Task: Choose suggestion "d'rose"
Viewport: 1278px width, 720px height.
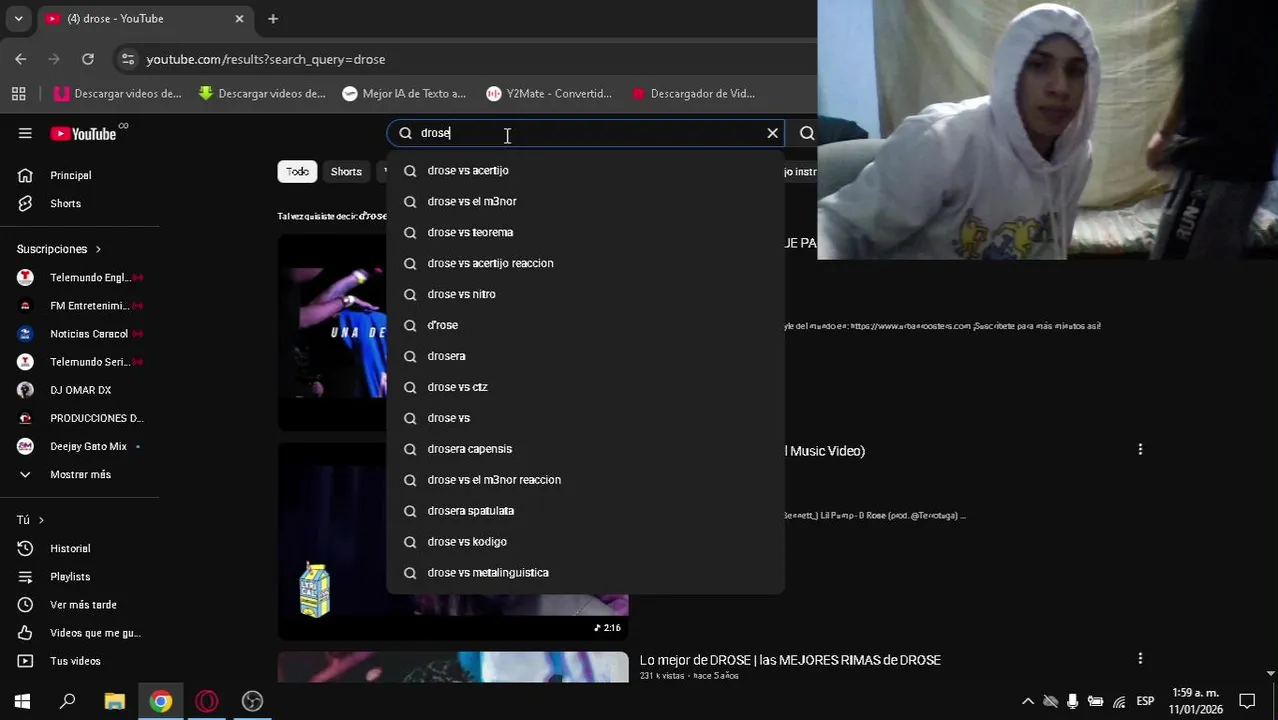Action: (x=585, y=325)
